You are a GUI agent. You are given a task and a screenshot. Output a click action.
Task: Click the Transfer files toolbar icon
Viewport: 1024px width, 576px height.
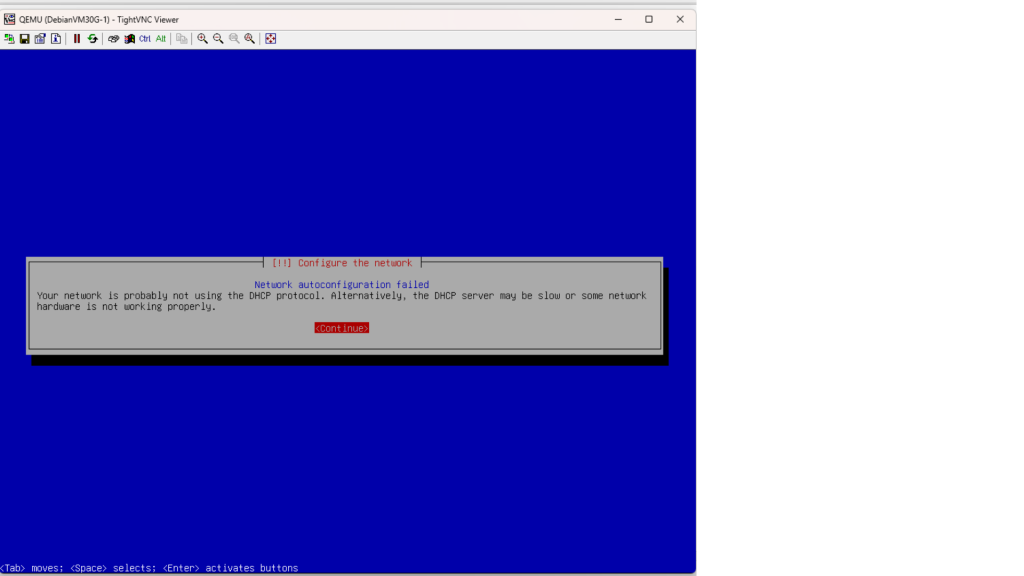tap(182, 39)
